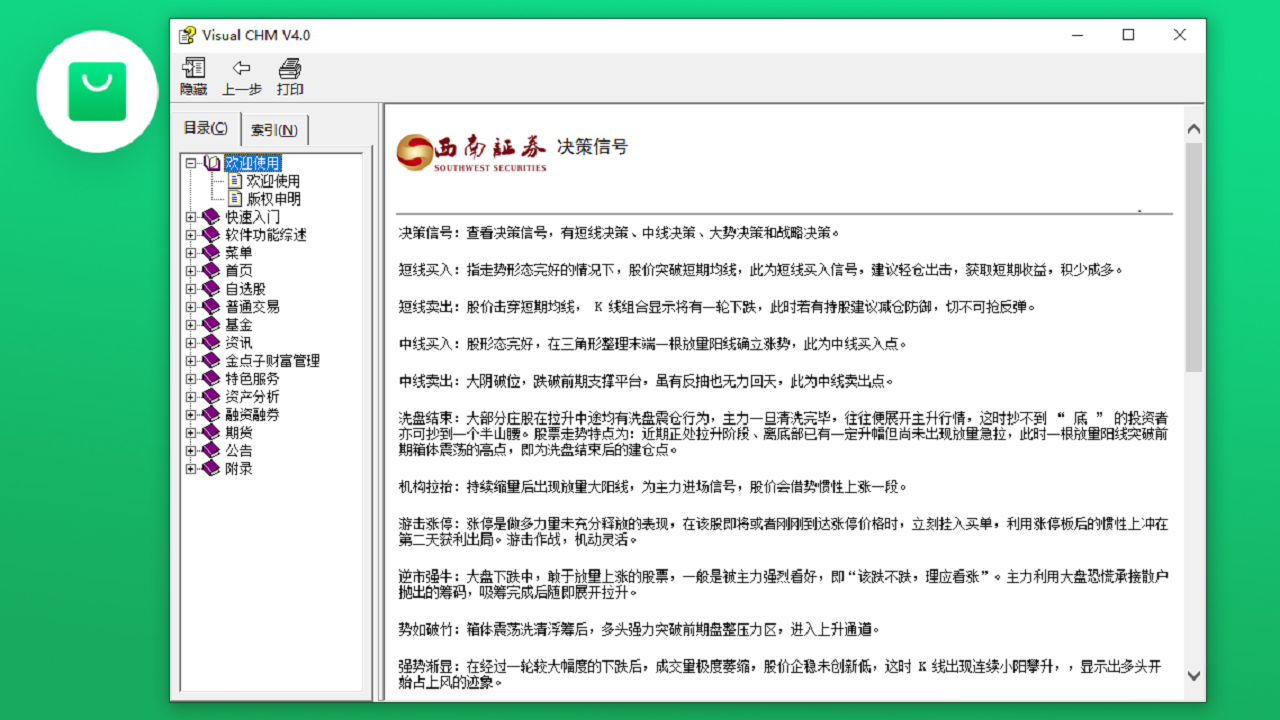Click the book icon beside 公告
This screenshot has height=720, width=1280.
210,451
